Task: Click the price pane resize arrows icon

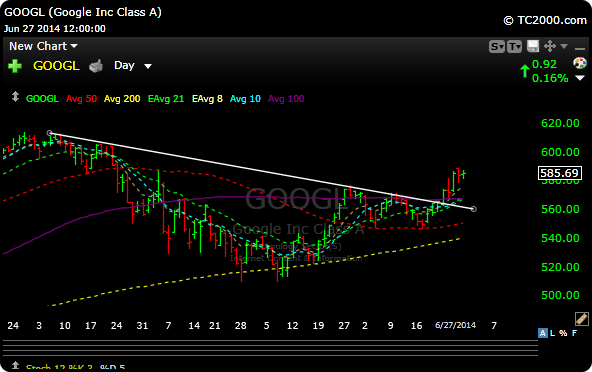Action: (15, 97)
